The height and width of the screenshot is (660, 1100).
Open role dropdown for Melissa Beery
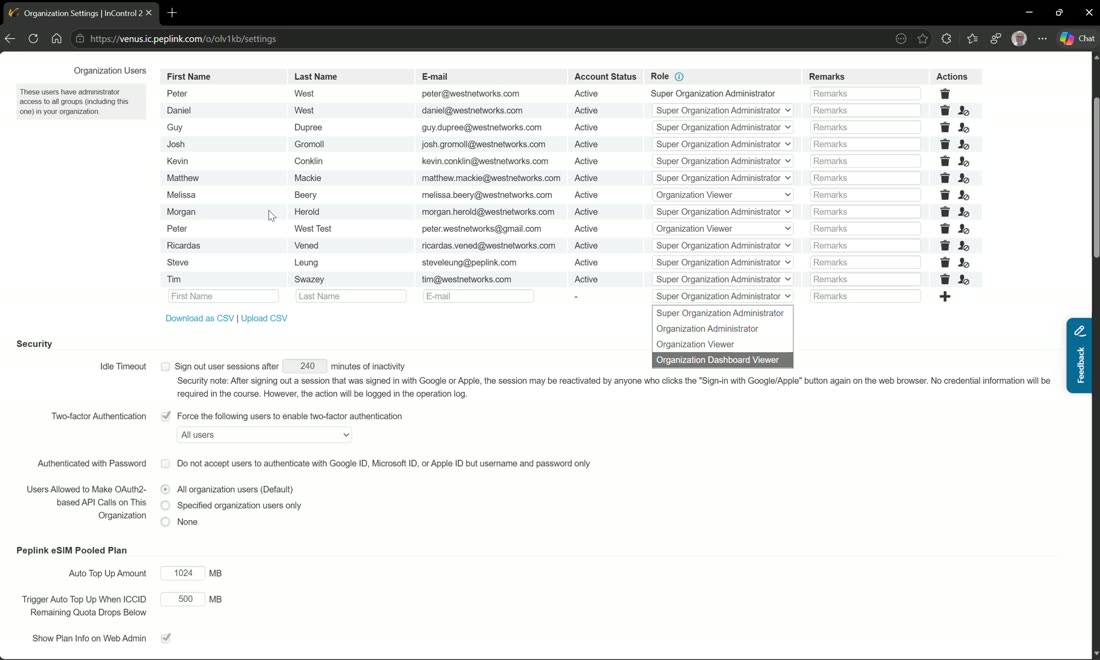(x=723, y=195)
